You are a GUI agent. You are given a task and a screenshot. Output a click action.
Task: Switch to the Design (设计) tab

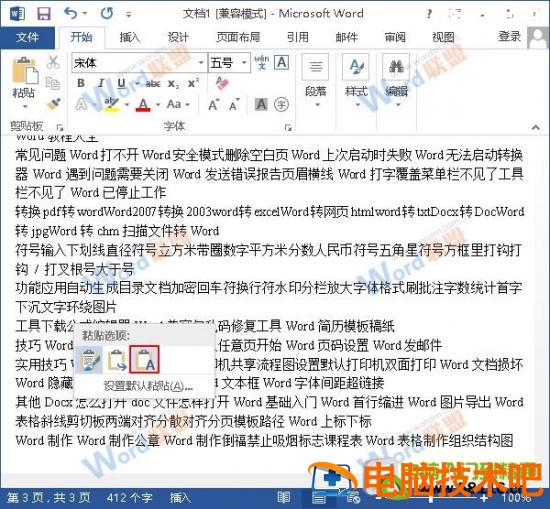178,37
